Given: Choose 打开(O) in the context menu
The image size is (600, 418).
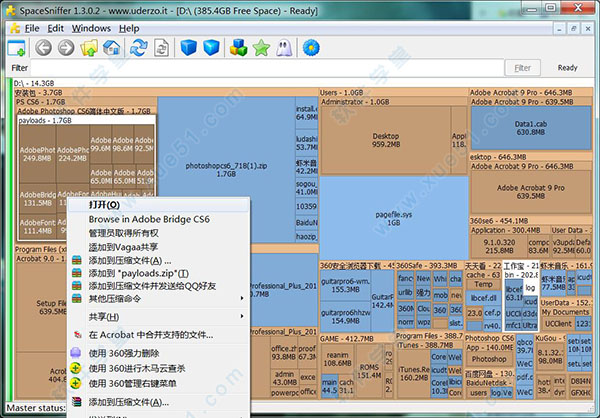Looking at the screenshot, I should (158, 205).
